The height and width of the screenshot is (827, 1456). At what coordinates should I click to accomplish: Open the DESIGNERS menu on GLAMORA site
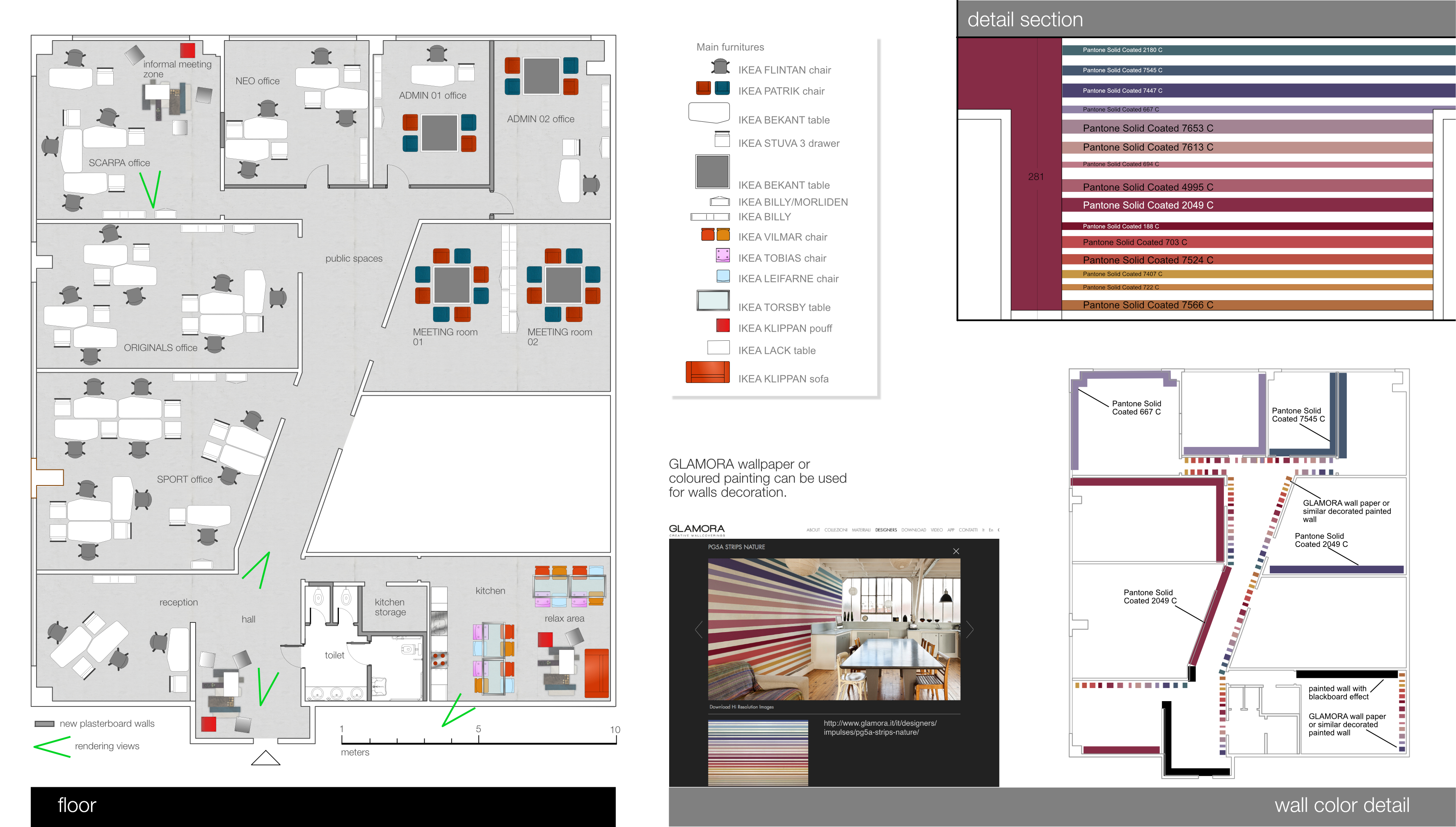885,530
